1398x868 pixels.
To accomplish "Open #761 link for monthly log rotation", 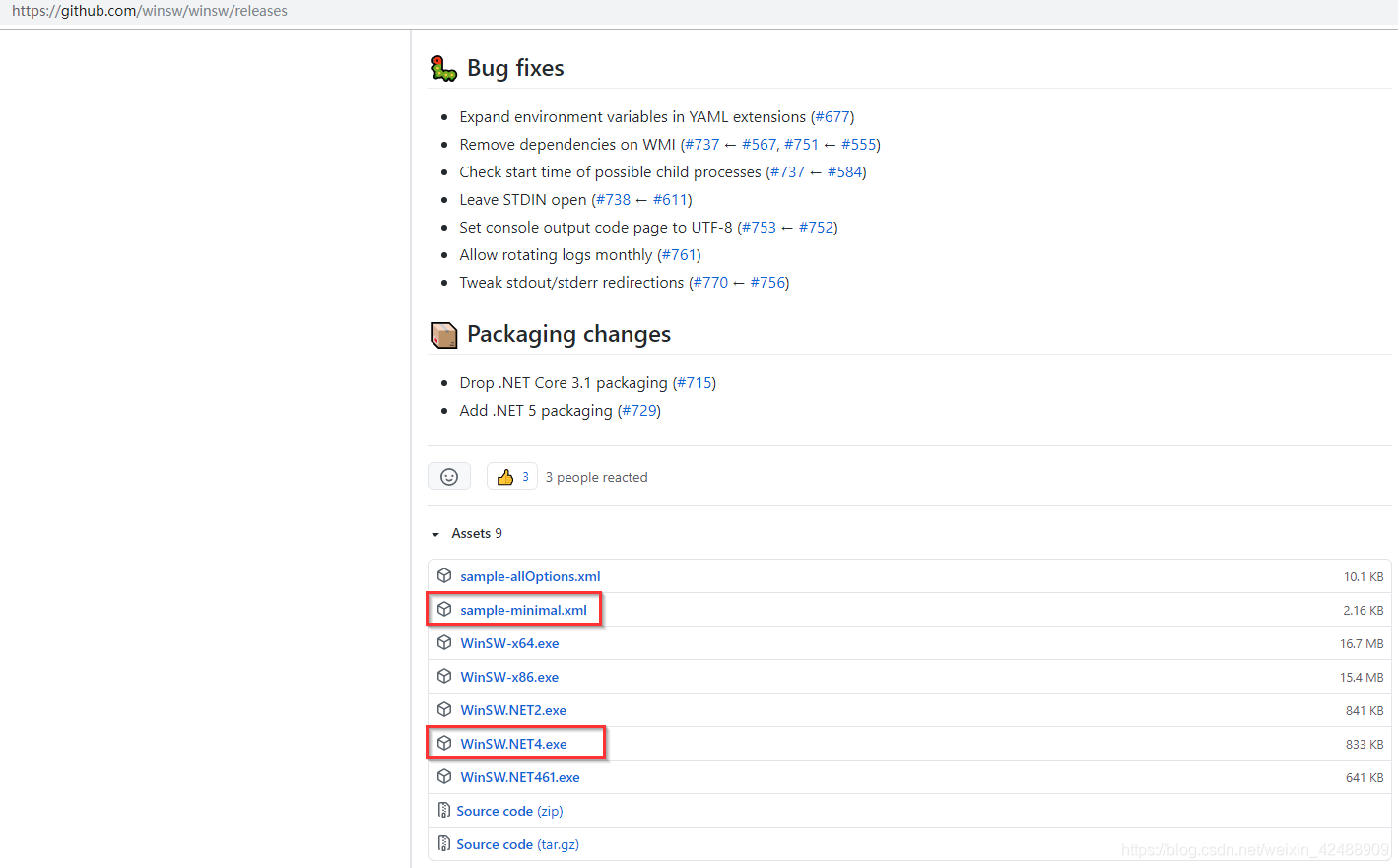I will click(680, 254).
